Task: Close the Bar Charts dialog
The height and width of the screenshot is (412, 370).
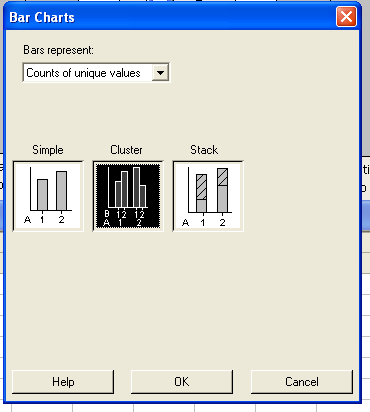Action: coord(346,16)
